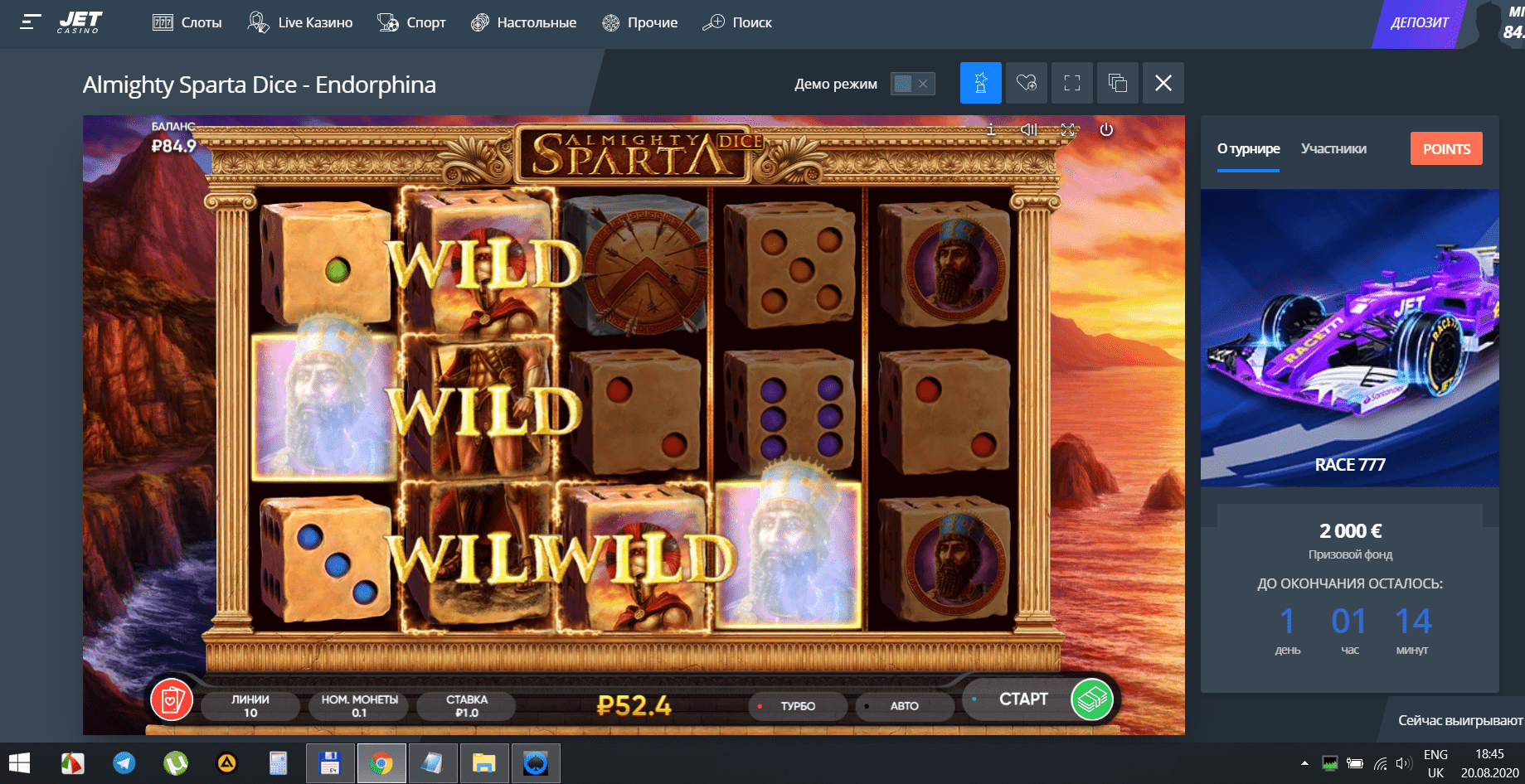The height and width of the screenshot is (784, 1525).
Task: Open the in-game info paytable
Action: tap(990, 130)
